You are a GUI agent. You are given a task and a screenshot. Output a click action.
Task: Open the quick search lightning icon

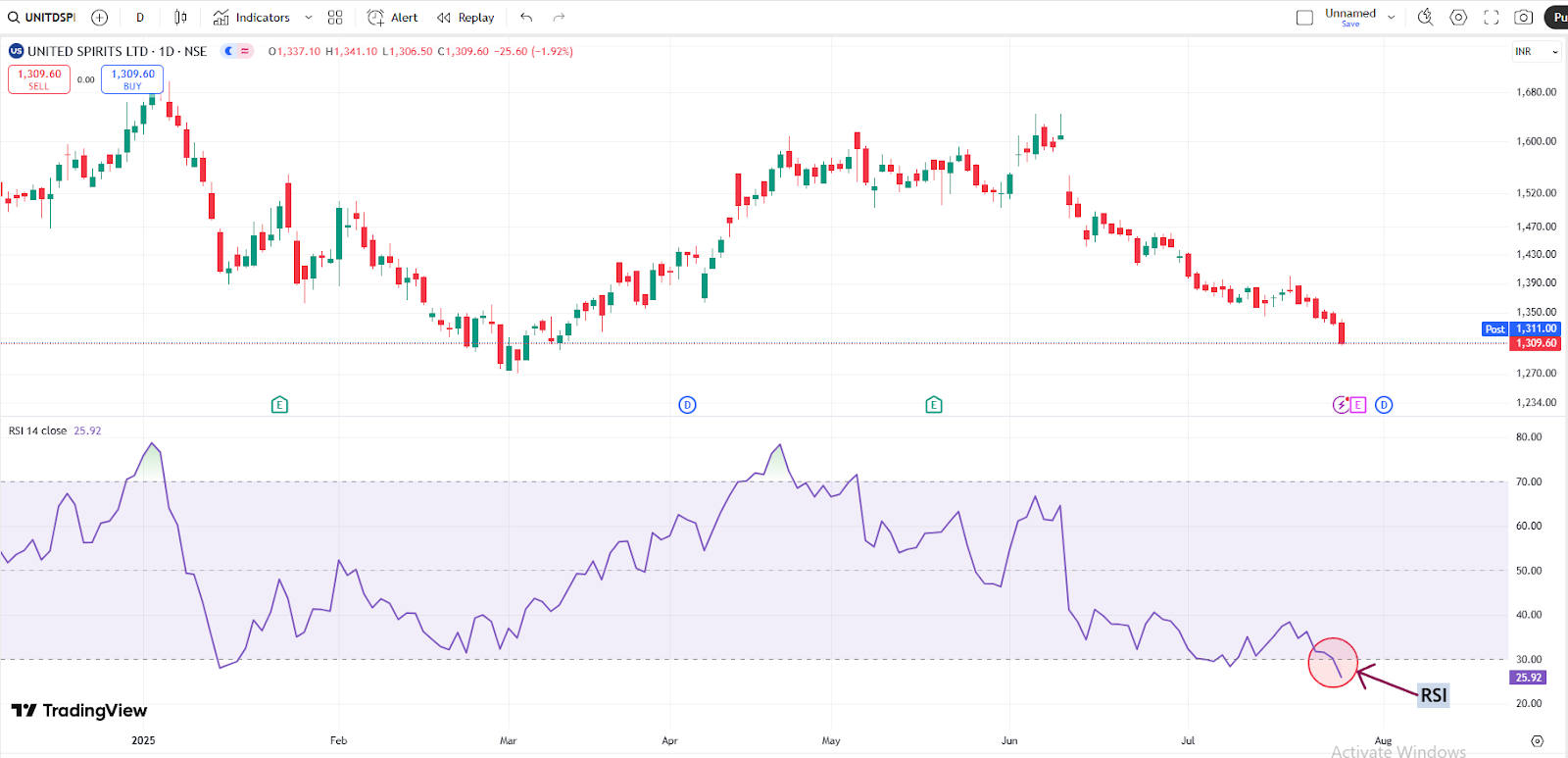click(1426, 18)
